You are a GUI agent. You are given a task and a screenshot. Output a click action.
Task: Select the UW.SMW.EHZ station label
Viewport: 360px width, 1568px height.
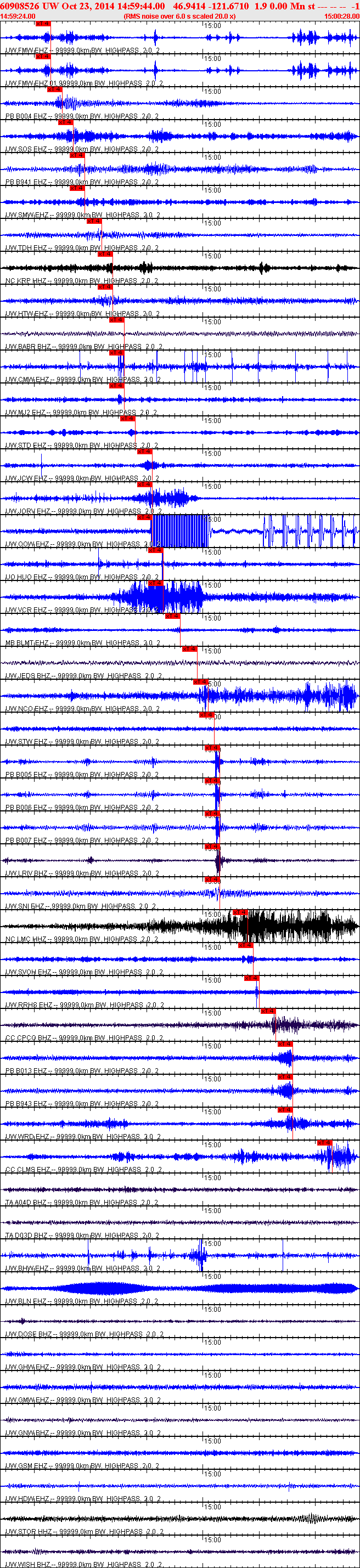[82, 215]
